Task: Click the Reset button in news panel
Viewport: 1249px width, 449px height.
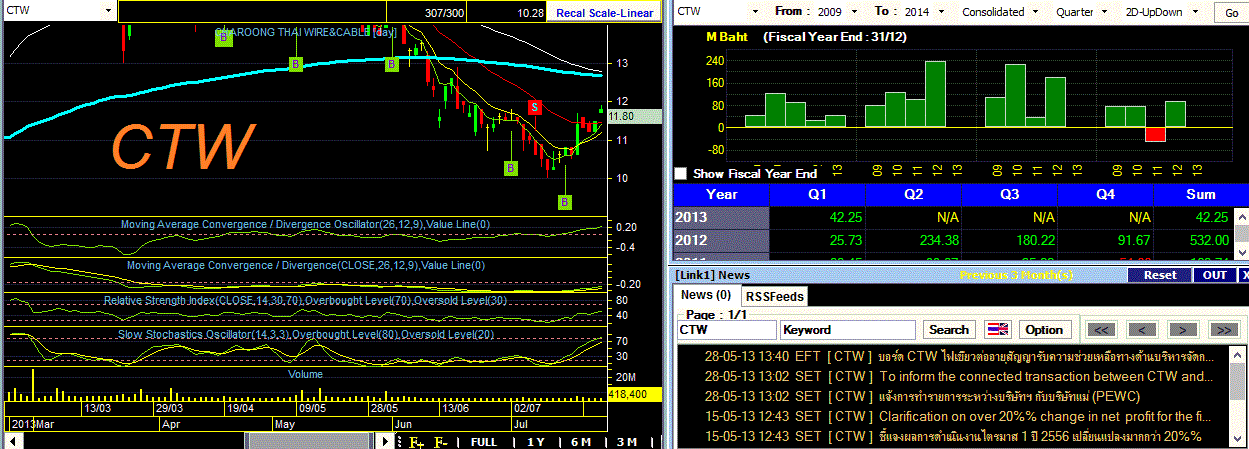Action: (x=1160, y=275)
